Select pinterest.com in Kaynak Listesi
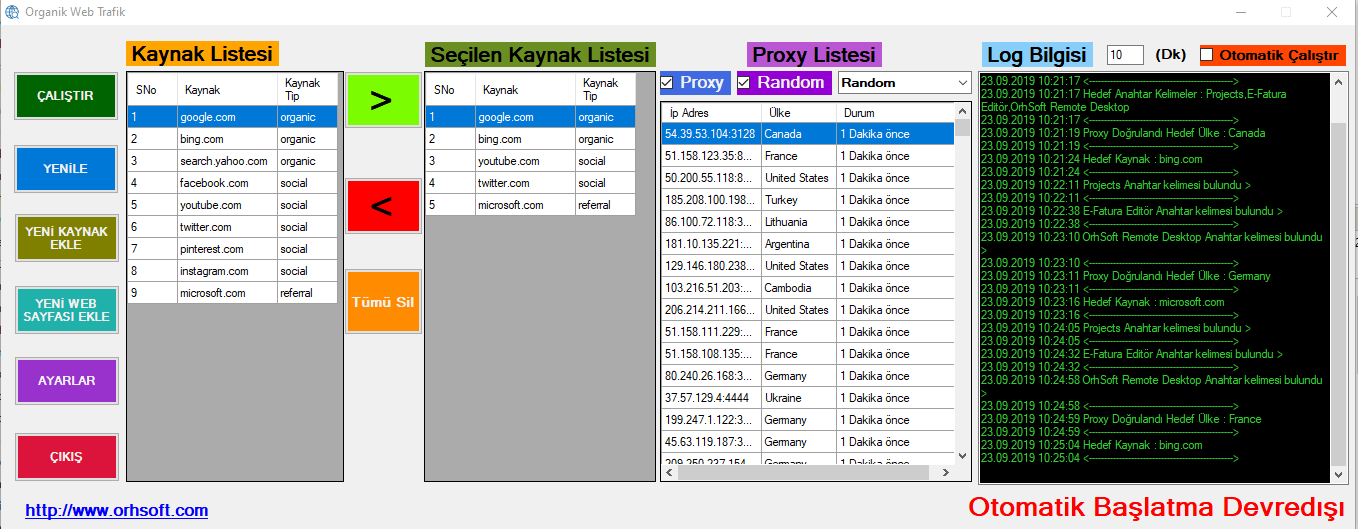The width and height of the screenshot is (1358, 529). (x=232, y=249)
